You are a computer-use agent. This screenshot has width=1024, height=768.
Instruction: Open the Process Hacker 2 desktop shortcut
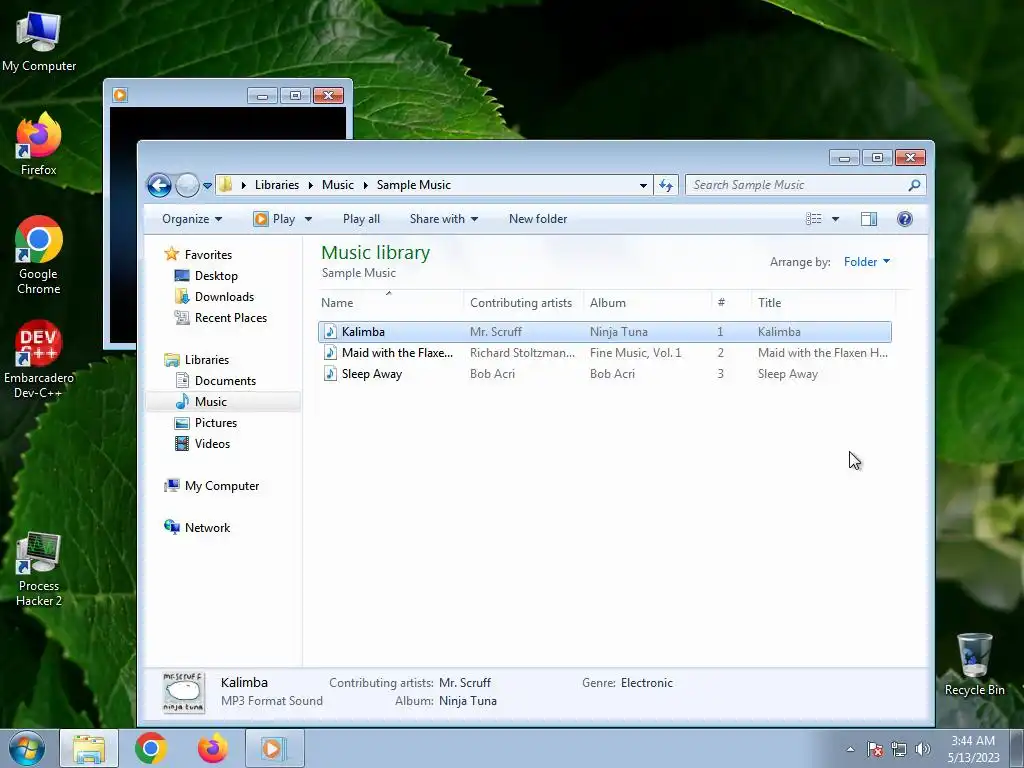[x=39, y=569]
